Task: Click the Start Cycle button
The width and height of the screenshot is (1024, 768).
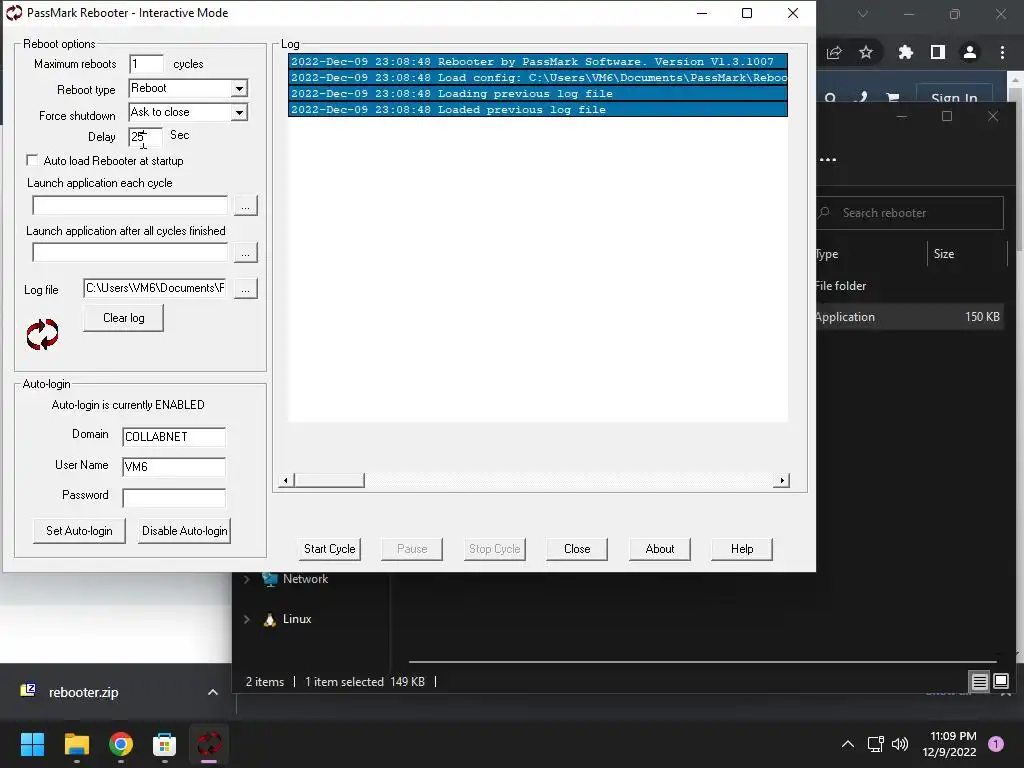Action: tap(329, 549)
